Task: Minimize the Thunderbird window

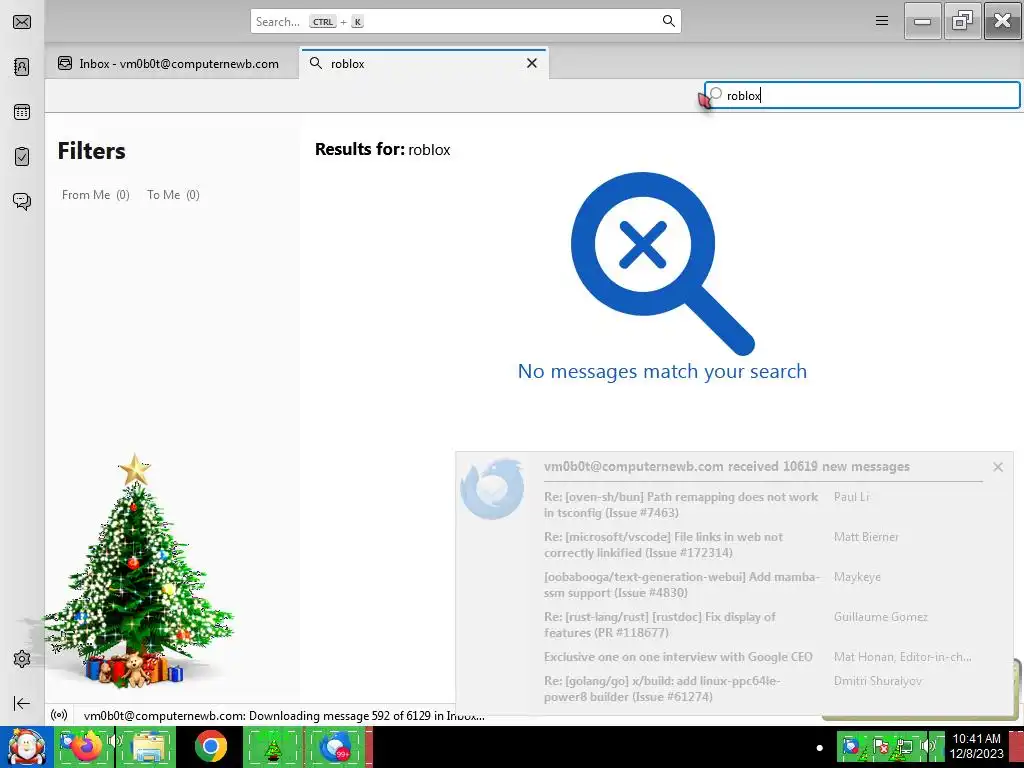Action: click(922, 21)
